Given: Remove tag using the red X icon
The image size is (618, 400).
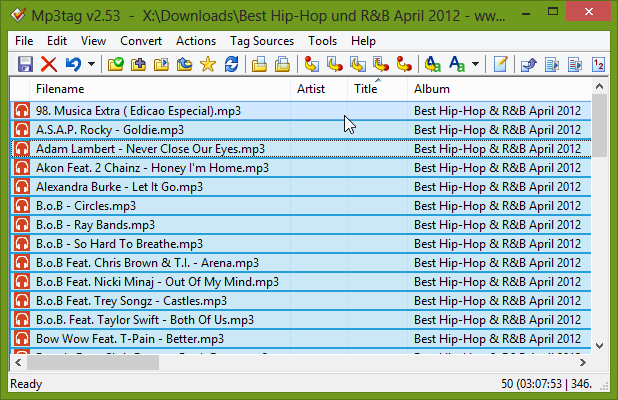Looking at the screenshot, I should click(49, 64).
